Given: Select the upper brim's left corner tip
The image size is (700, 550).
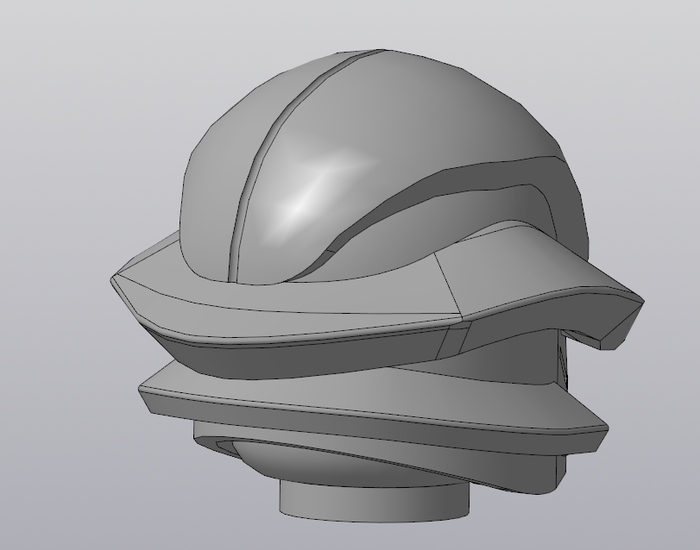Looking at the screenshot, I should (116, 279).
